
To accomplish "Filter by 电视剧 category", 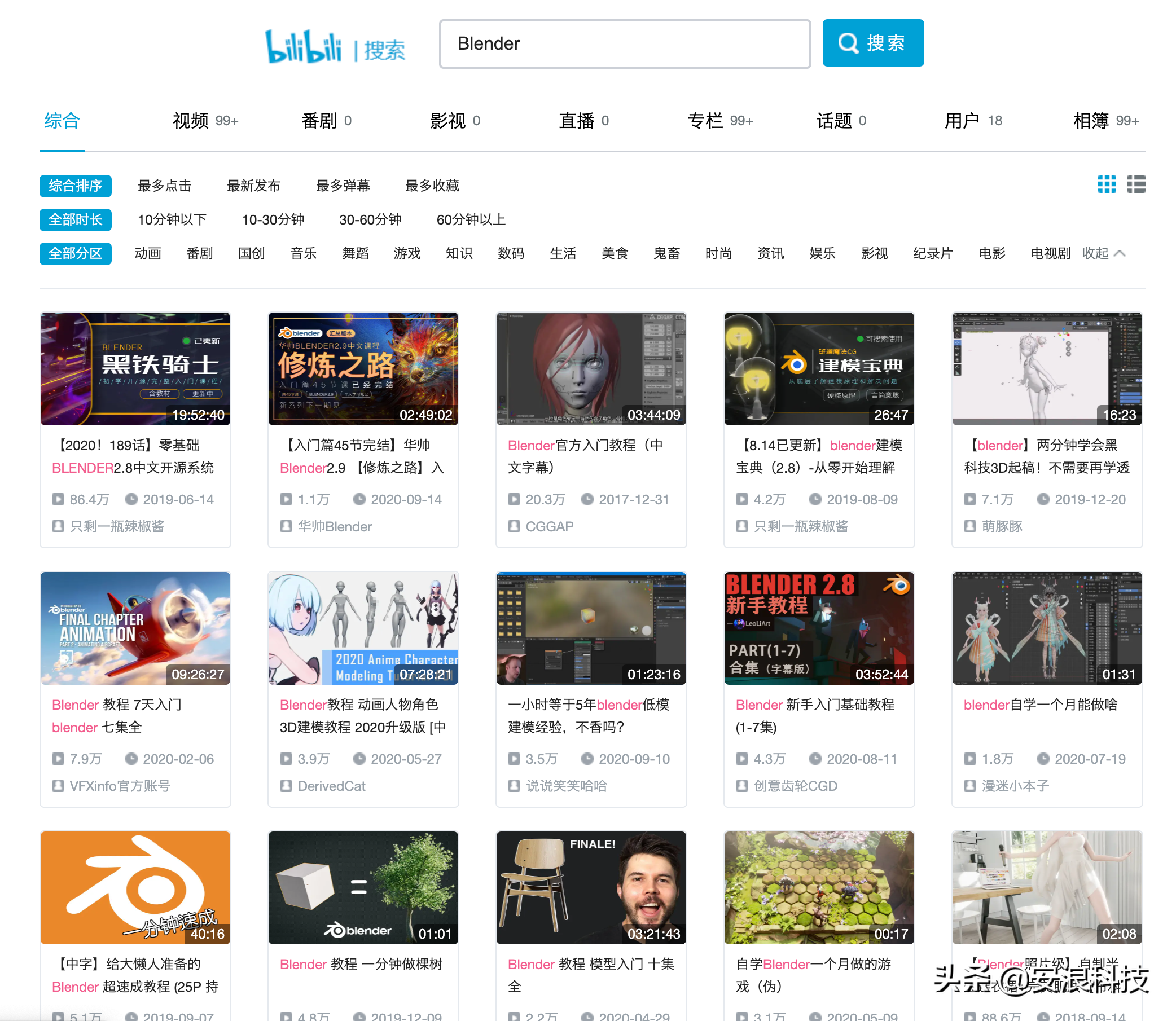I will [1051, 253].
